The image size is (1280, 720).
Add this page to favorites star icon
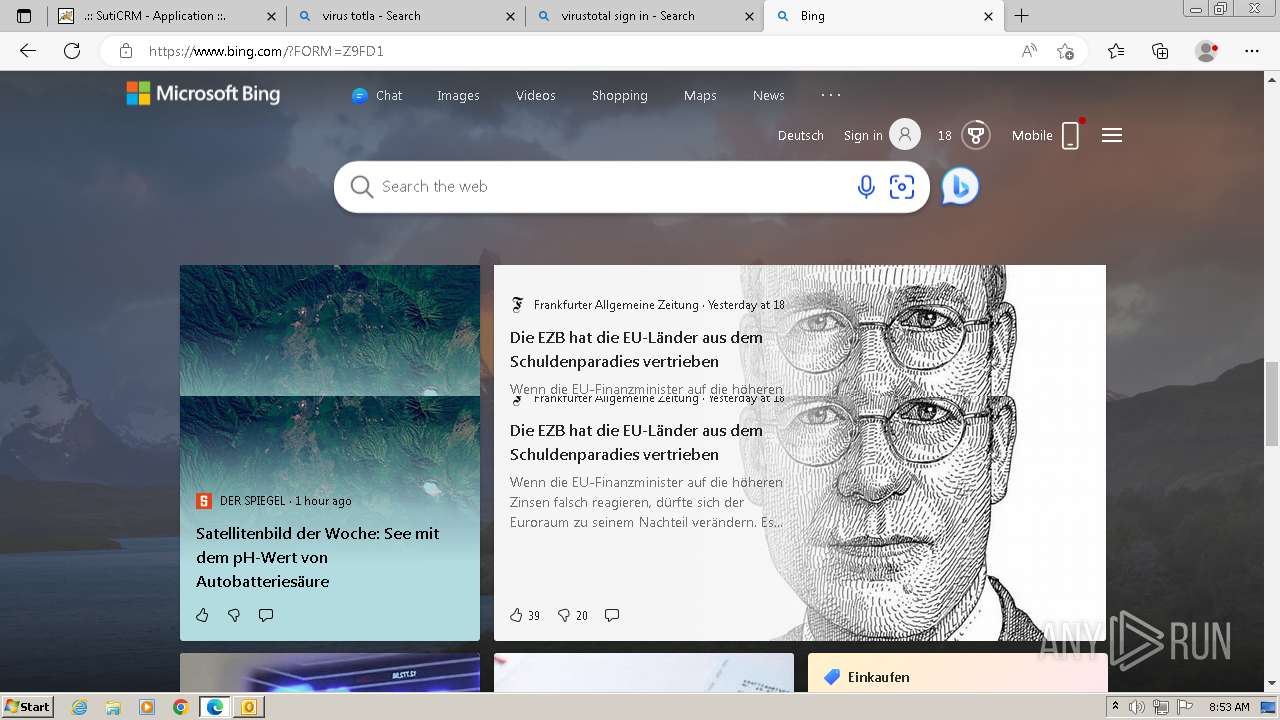tap(1065, 51)
